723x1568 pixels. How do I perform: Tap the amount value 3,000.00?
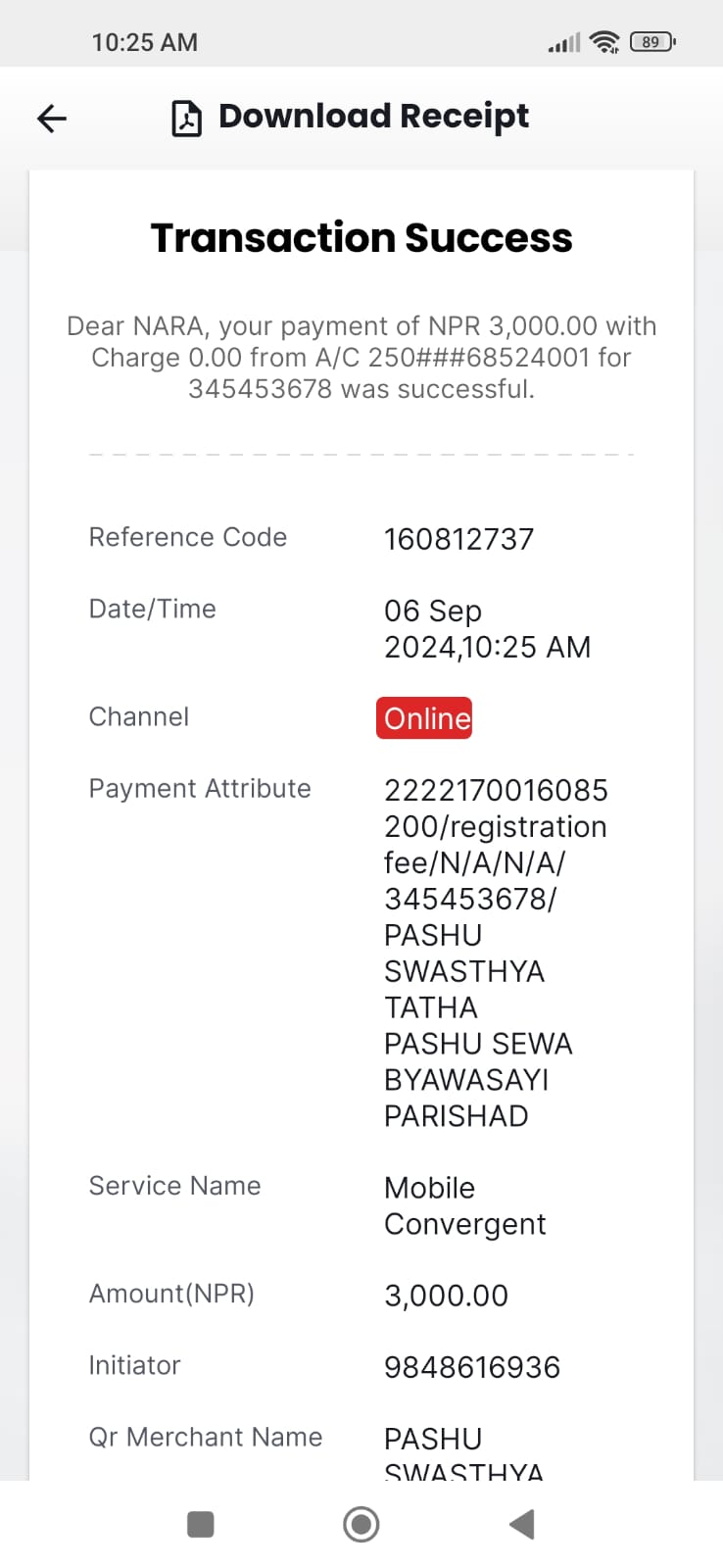pos(446,1296)
